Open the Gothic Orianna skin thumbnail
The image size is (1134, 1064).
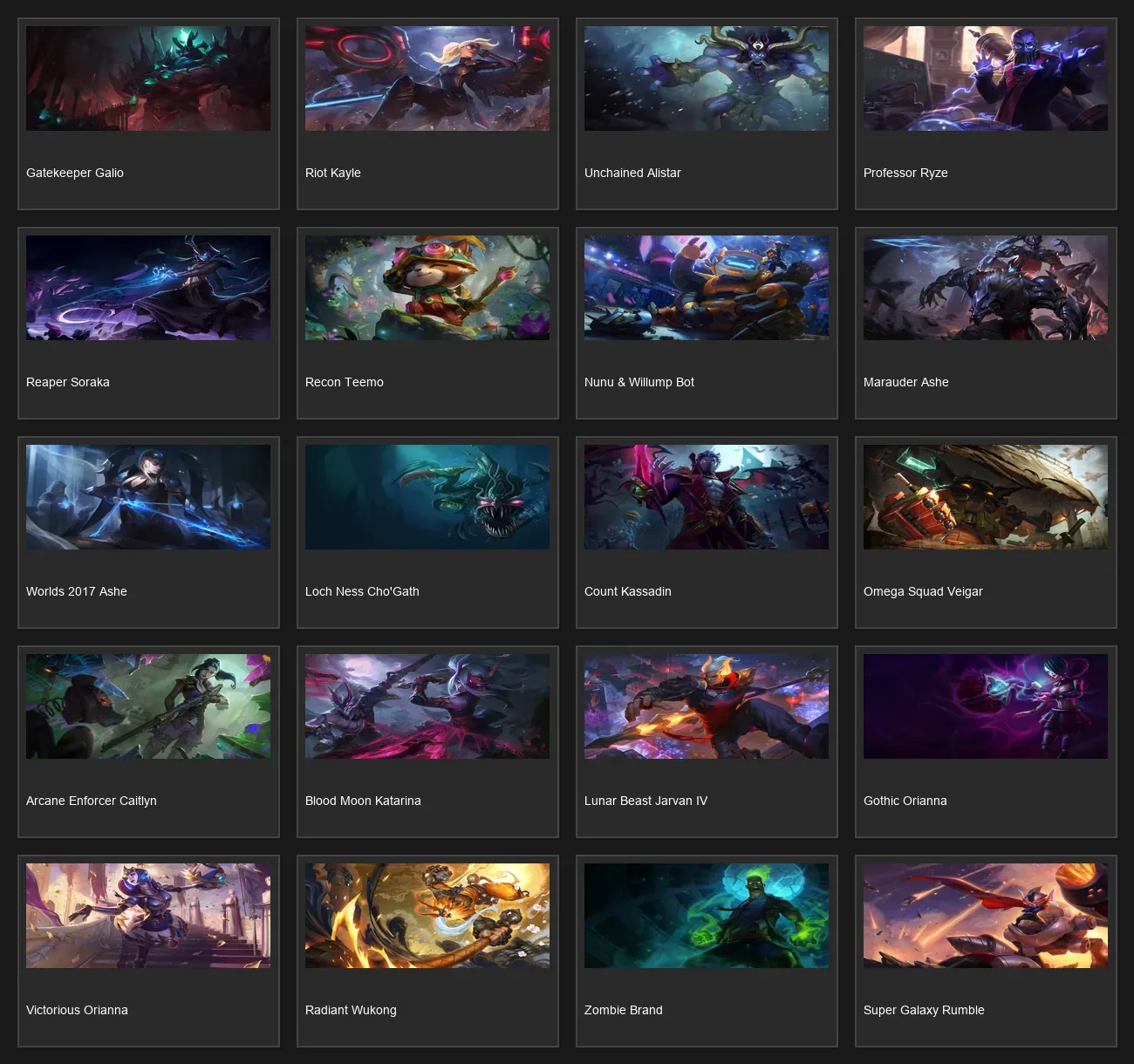tap(986, 706)
